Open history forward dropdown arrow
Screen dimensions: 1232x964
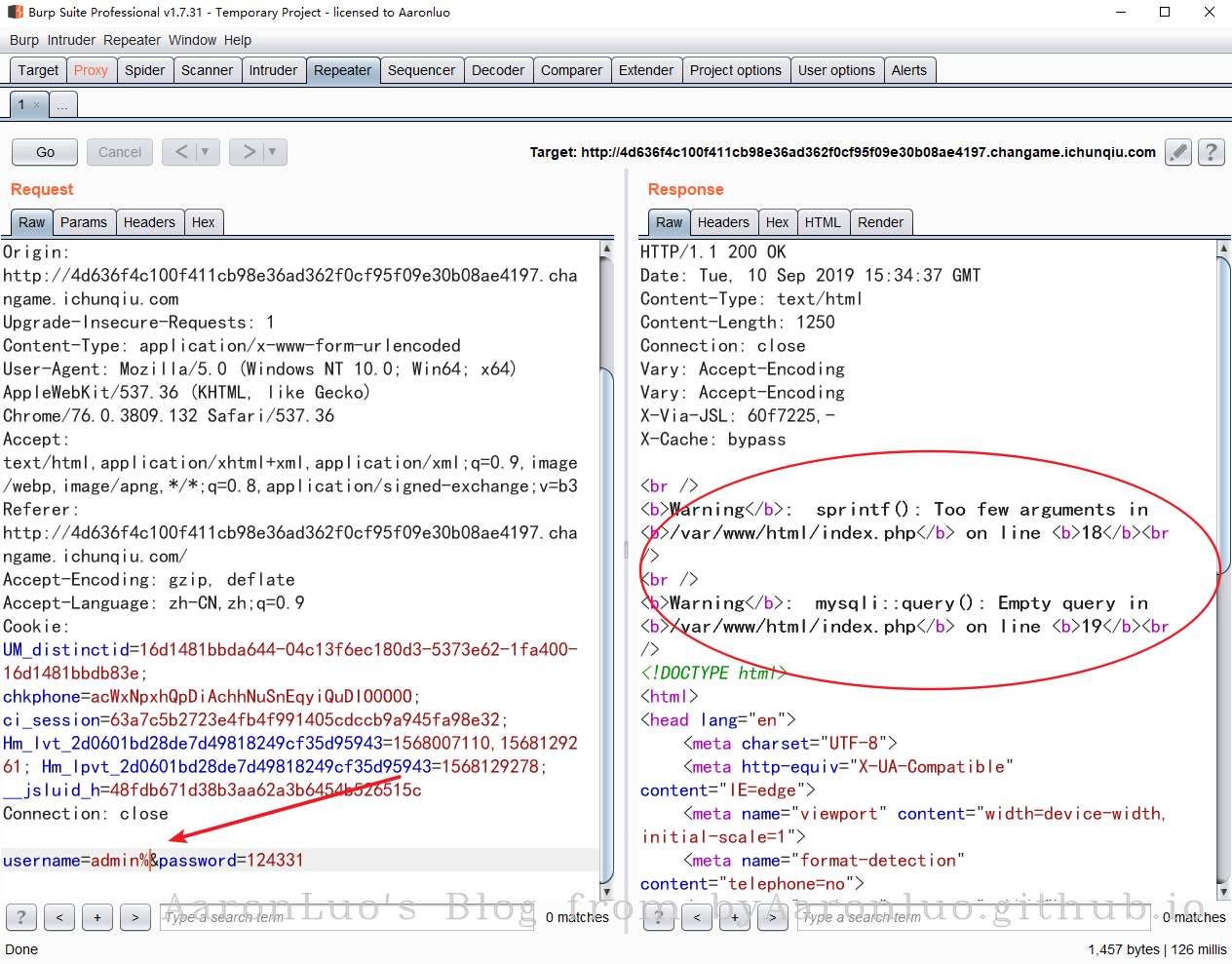272,152
